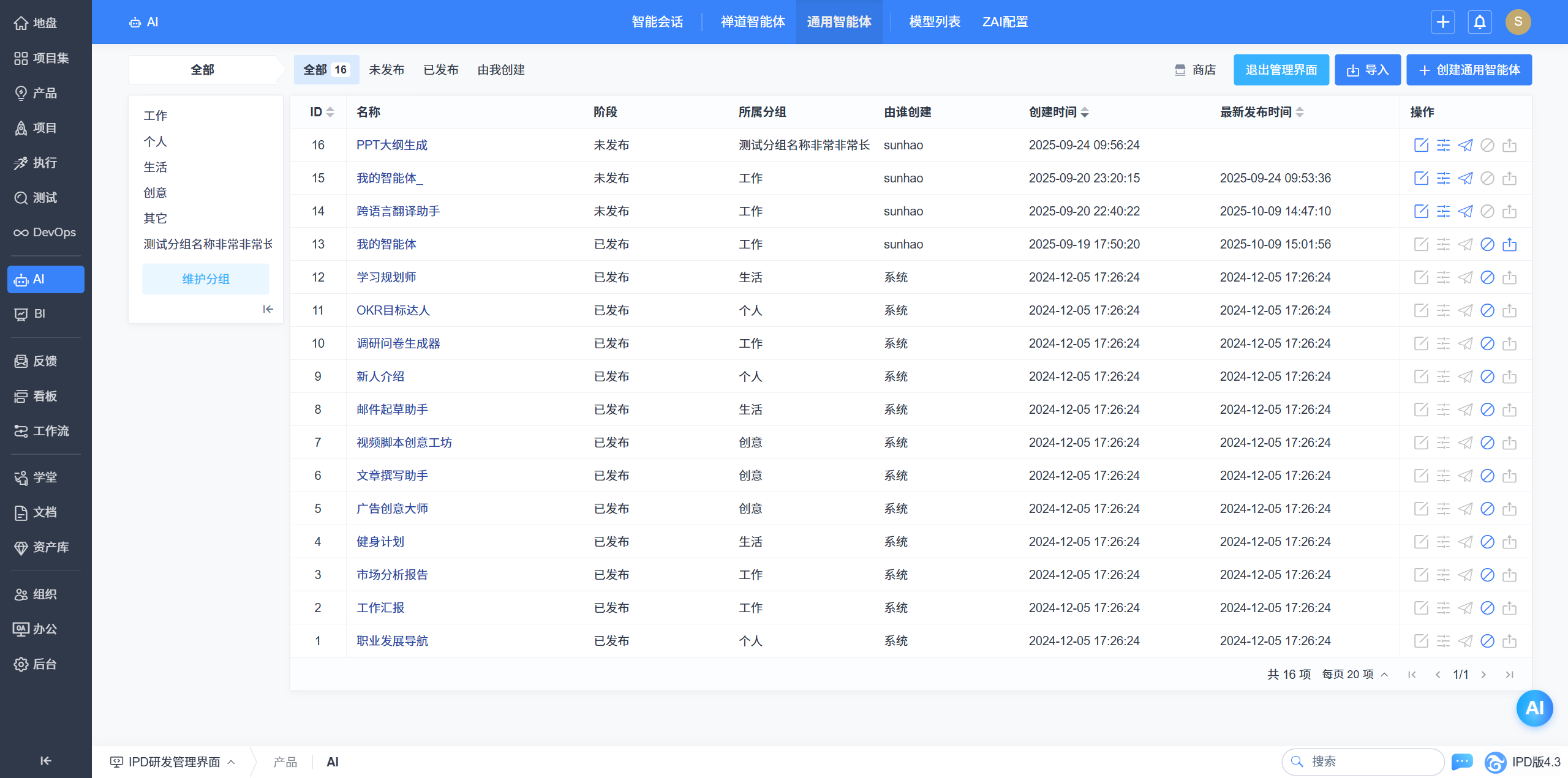The width and height of the screenshot is (1568, 778).
Task: Click edit icon for PPT大纲生成 row
Action: pyautogui.click(x=1421, y=145)
